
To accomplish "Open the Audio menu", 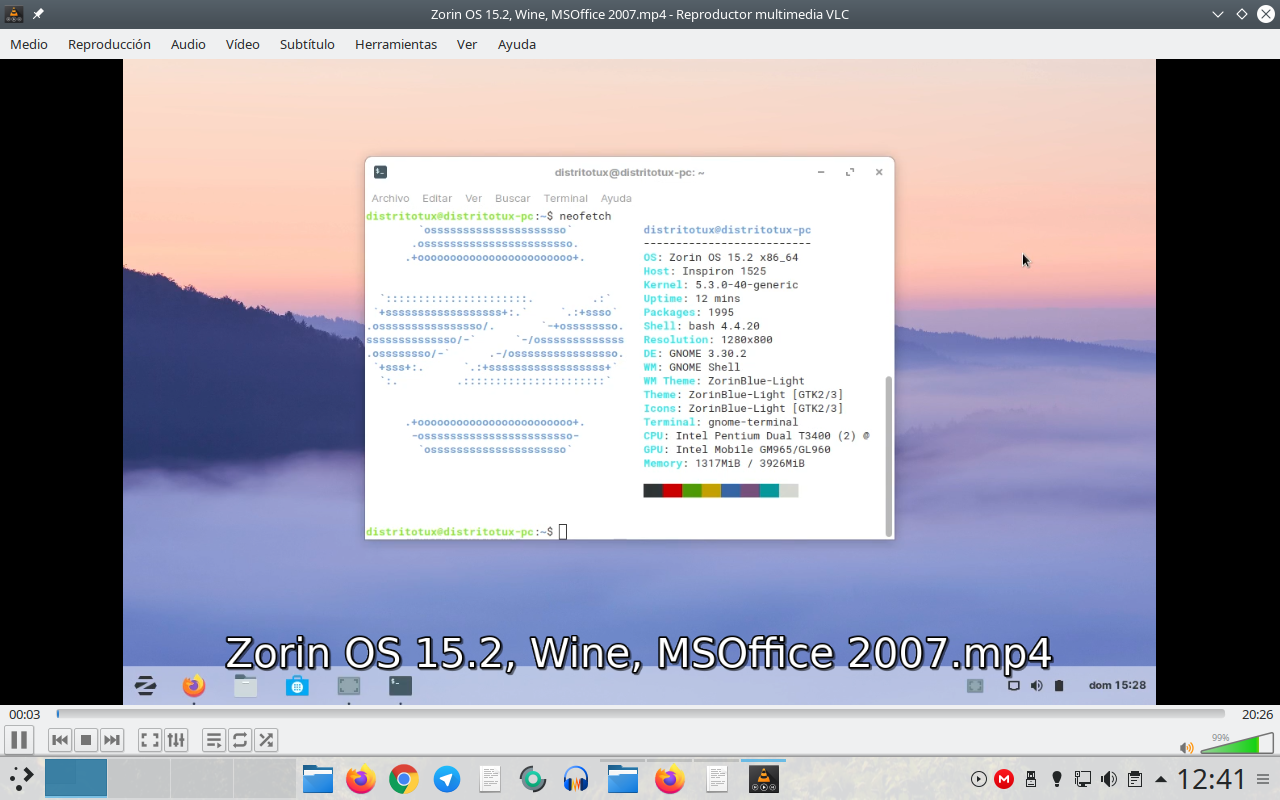I will 188,44.
